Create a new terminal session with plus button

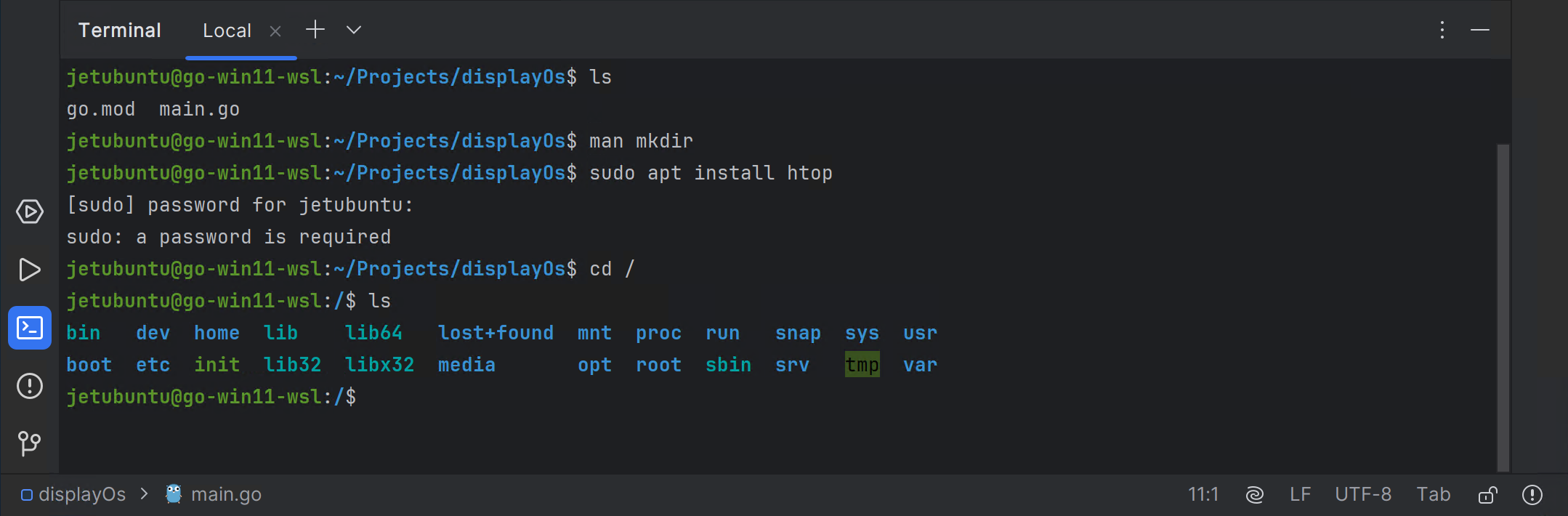[x=315, y=30]
